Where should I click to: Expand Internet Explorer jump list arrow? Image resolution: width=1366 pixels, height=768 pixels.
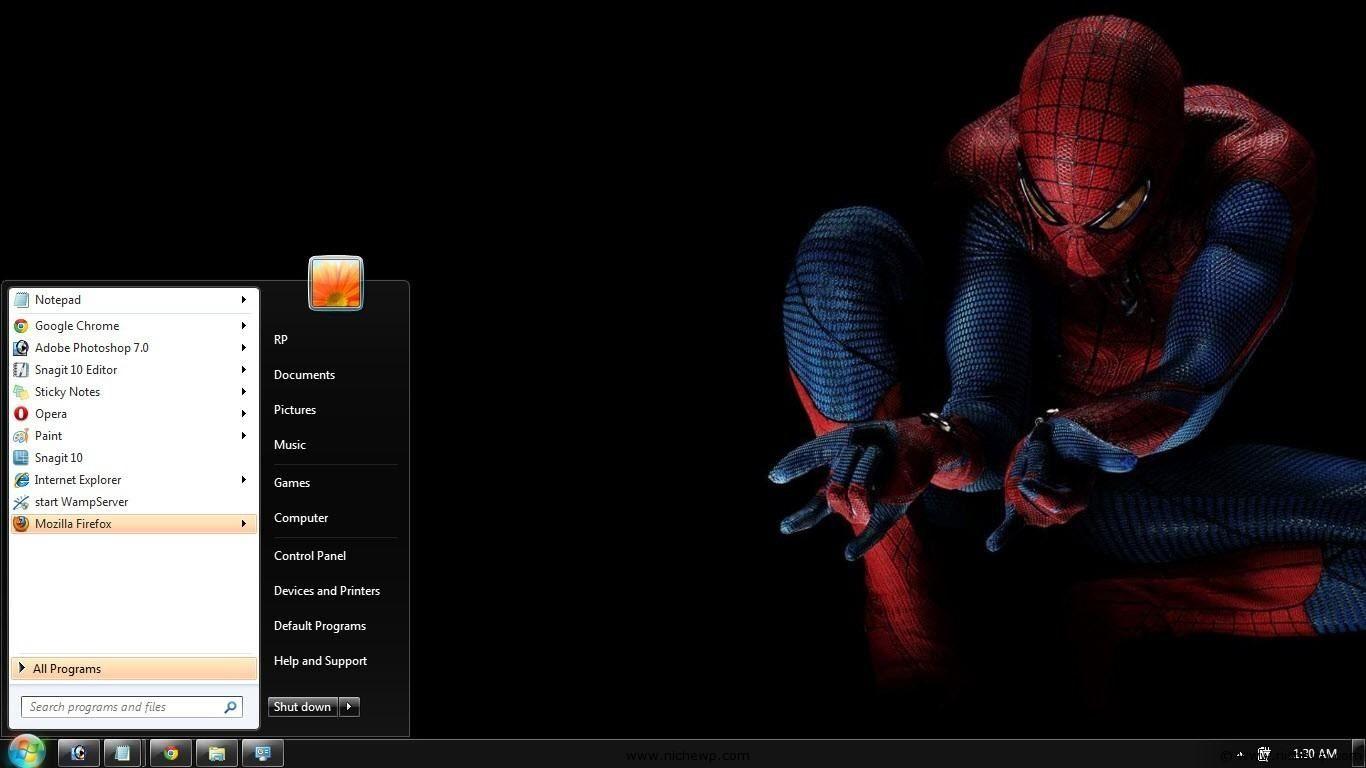point(243,480)
